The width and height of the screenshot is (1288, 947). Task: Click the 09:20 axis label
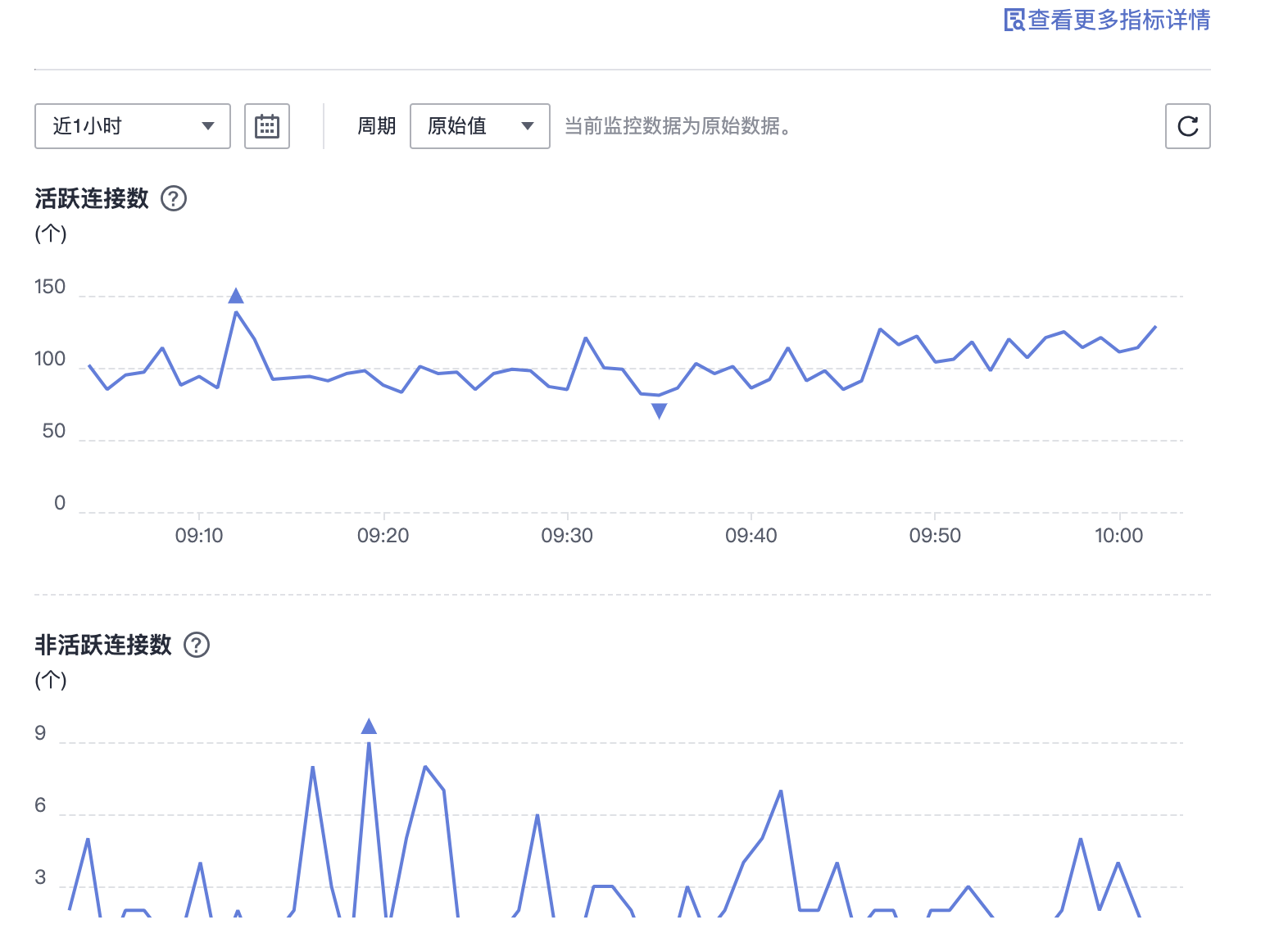[x=383, y=536]
